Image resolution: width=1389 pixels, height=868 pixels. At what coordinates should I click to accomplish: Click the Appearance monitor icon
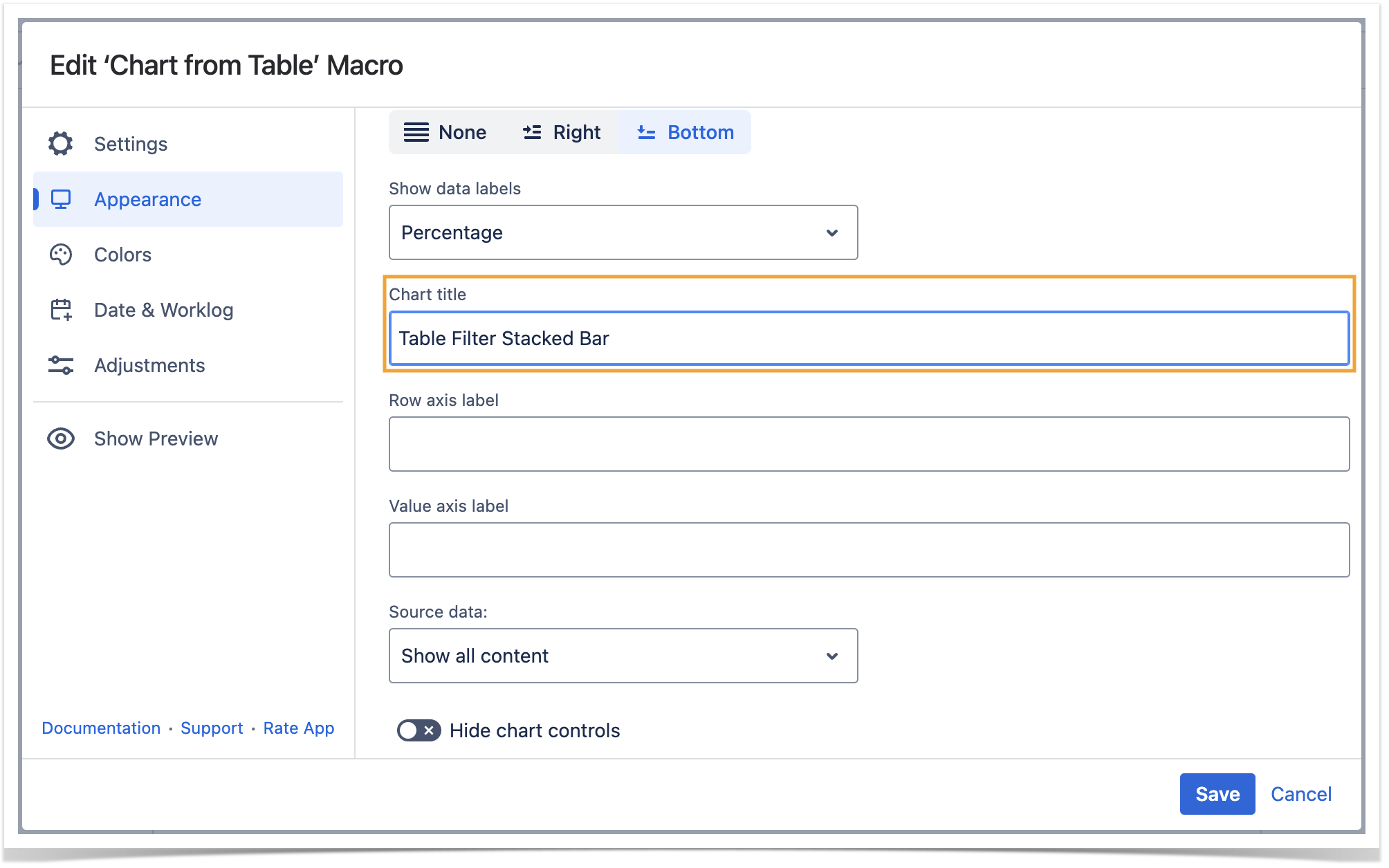61,200
